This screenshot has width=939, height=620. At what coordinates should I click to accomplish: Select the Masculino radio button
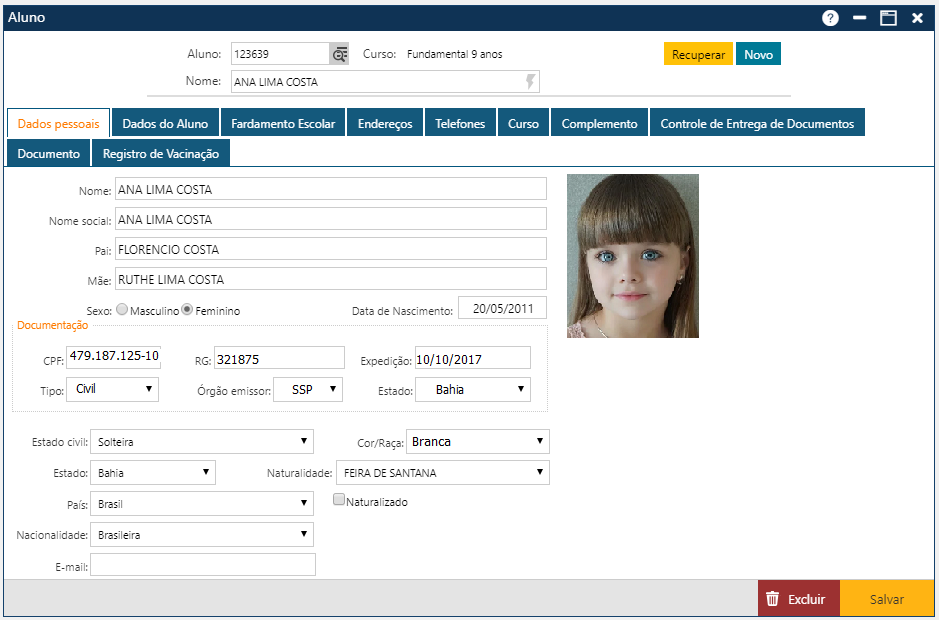pyautogui.click(x=123, y=310)
